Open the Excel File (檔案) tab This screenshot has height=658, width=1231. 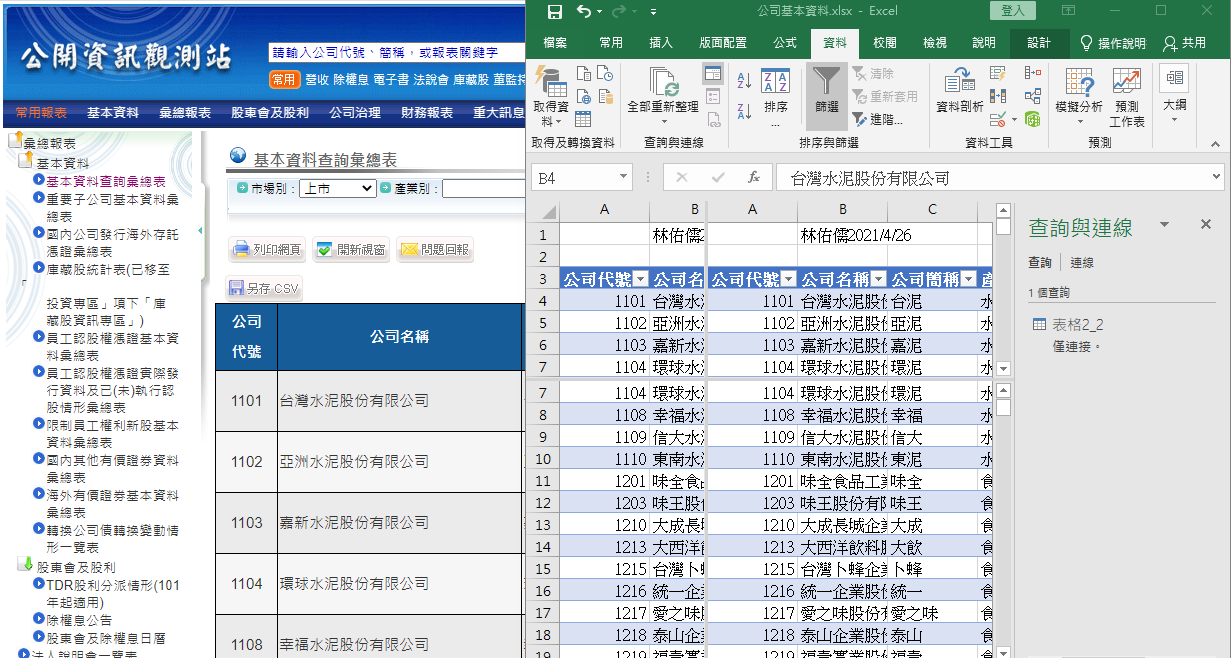pos(555,43)
